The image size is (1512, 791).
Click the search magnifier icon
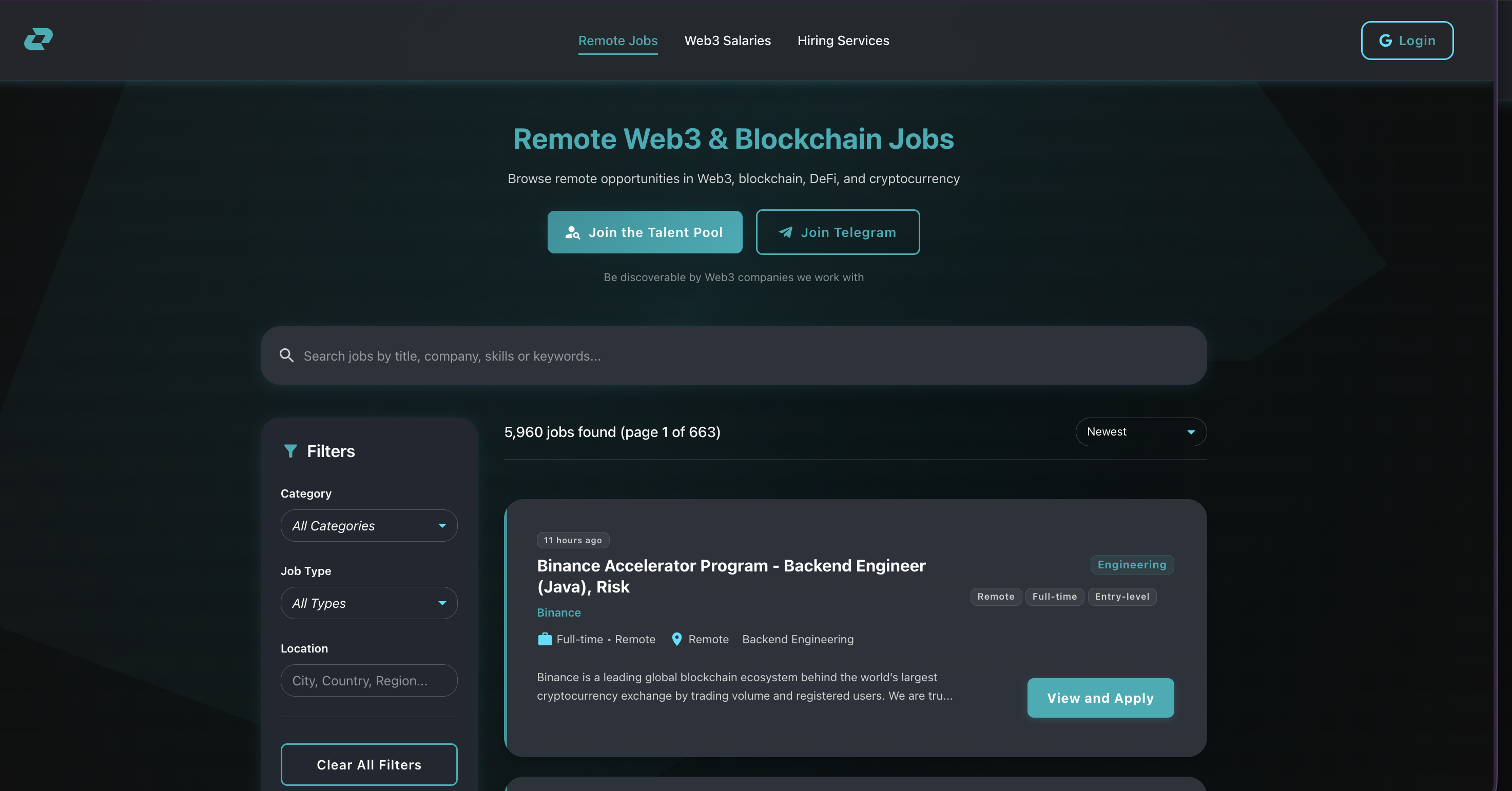click(286, 355)
